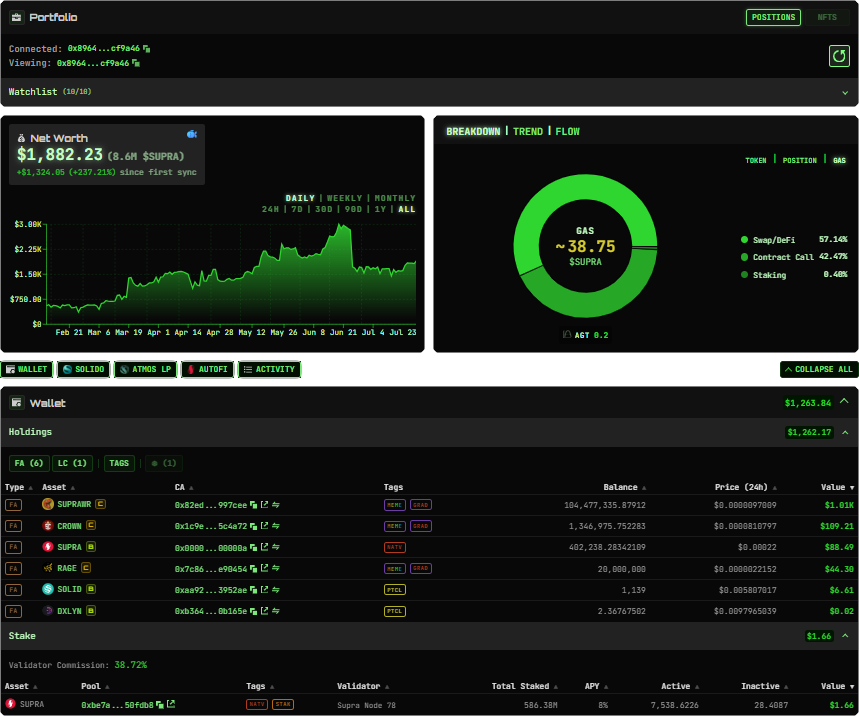Click the refresh portfolio icon

(839, 56)
